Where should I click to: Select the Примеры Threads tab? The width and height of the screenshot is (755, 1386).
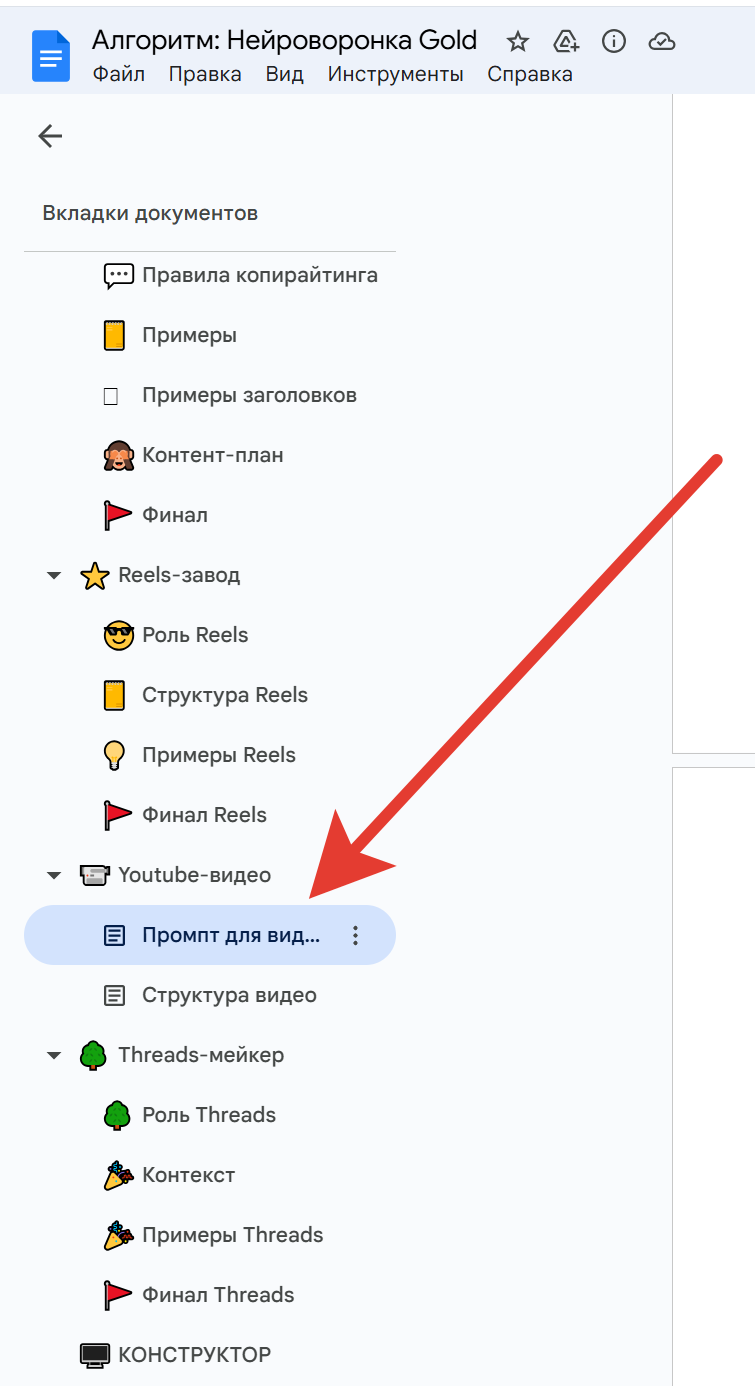pyautogui.click(x=210, y=1235)
